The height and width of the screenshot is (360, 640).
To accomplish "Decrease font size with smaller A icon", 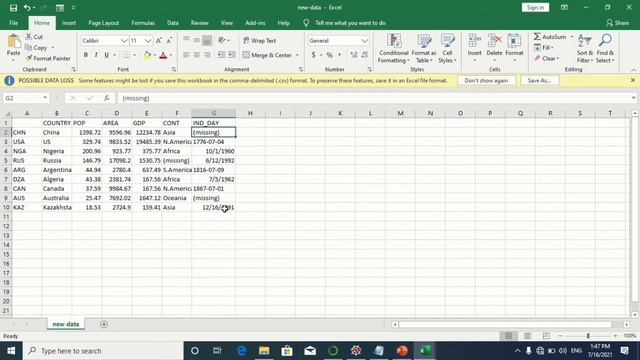I will coord(169,40).
